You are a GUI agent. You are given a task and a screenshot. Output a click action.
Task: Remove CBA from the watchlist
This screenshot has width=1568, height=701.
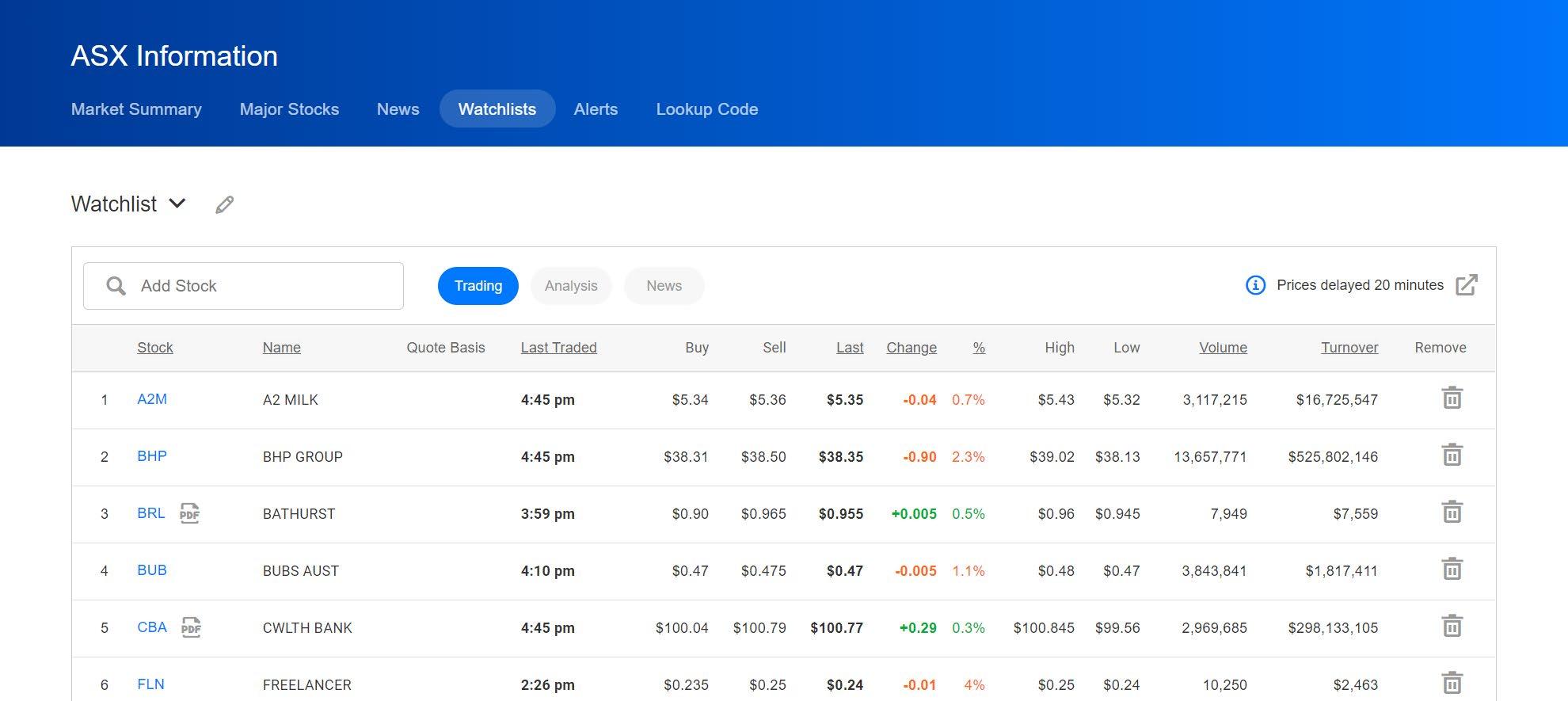pyautogui.click(x=1452, y=626)
